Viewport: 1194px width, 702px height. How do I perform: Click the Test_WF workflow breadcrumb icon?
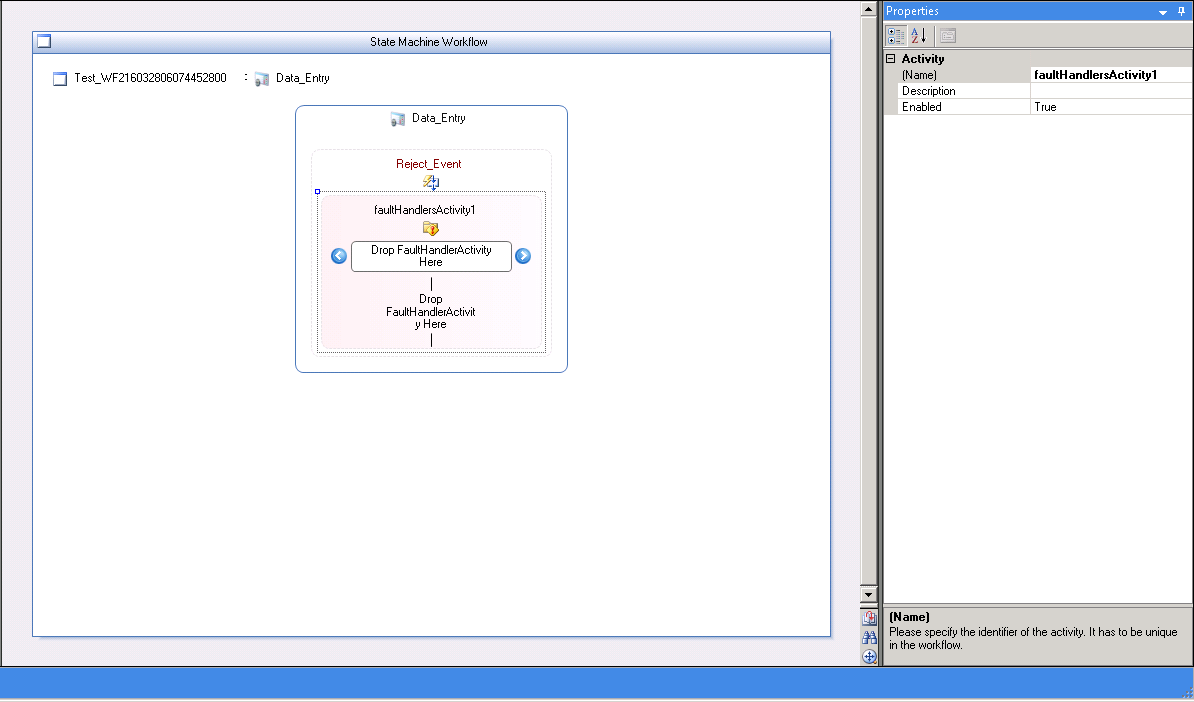[x=59, y=78]
